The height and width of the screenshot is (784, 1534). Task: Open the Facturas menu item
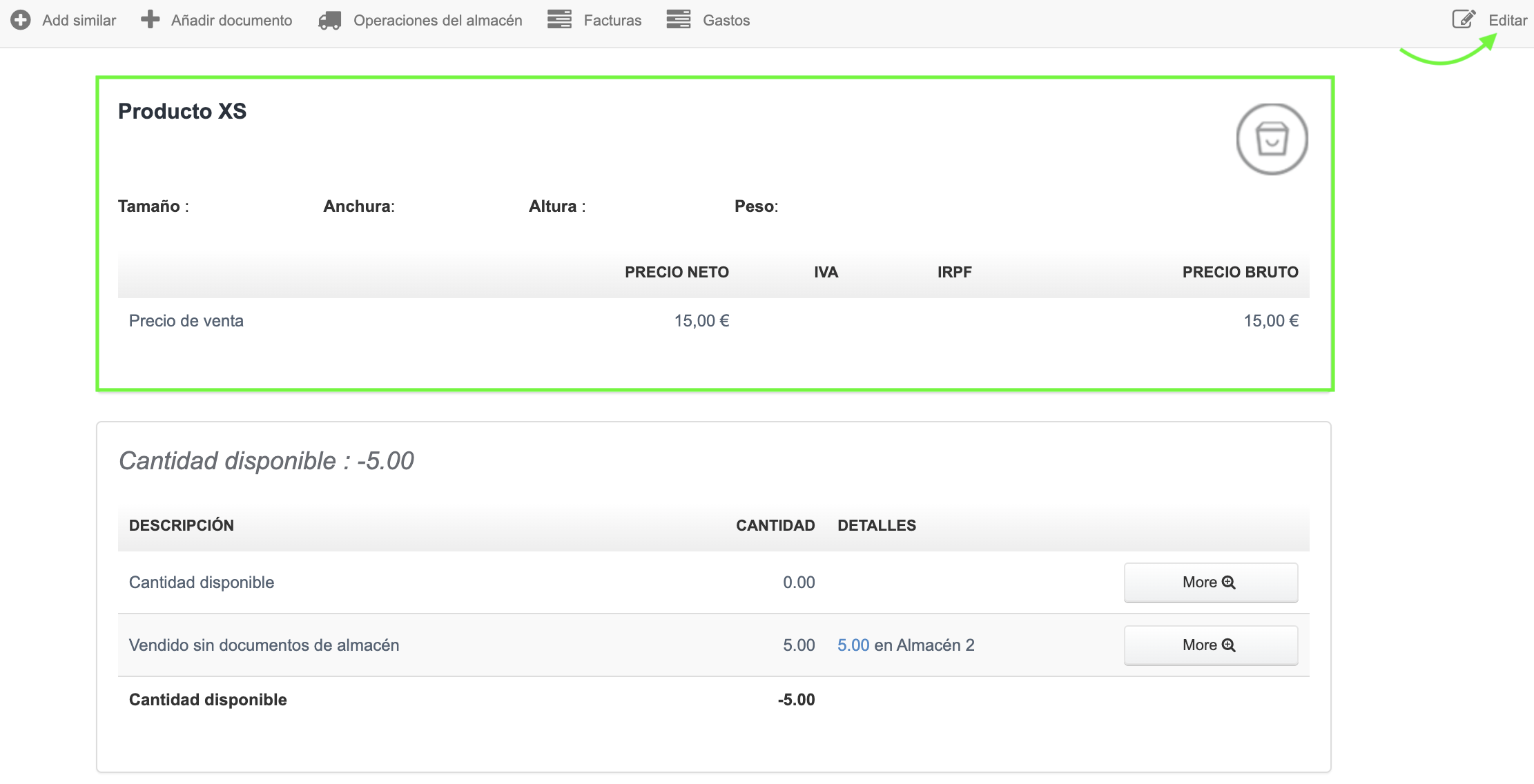tap(612, 21)
